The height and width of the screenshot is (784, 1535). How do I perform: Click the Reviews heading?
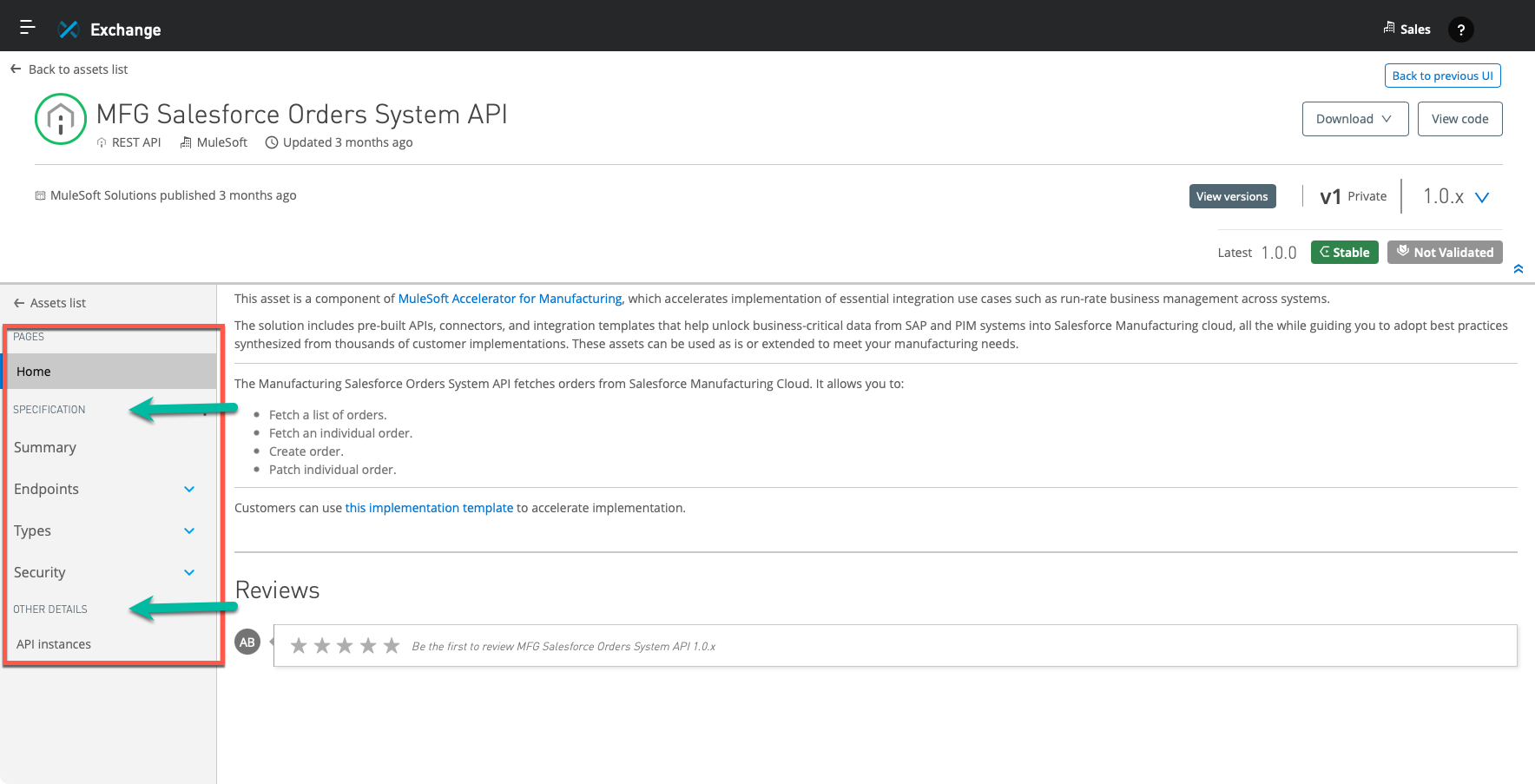tap(277, 590)
